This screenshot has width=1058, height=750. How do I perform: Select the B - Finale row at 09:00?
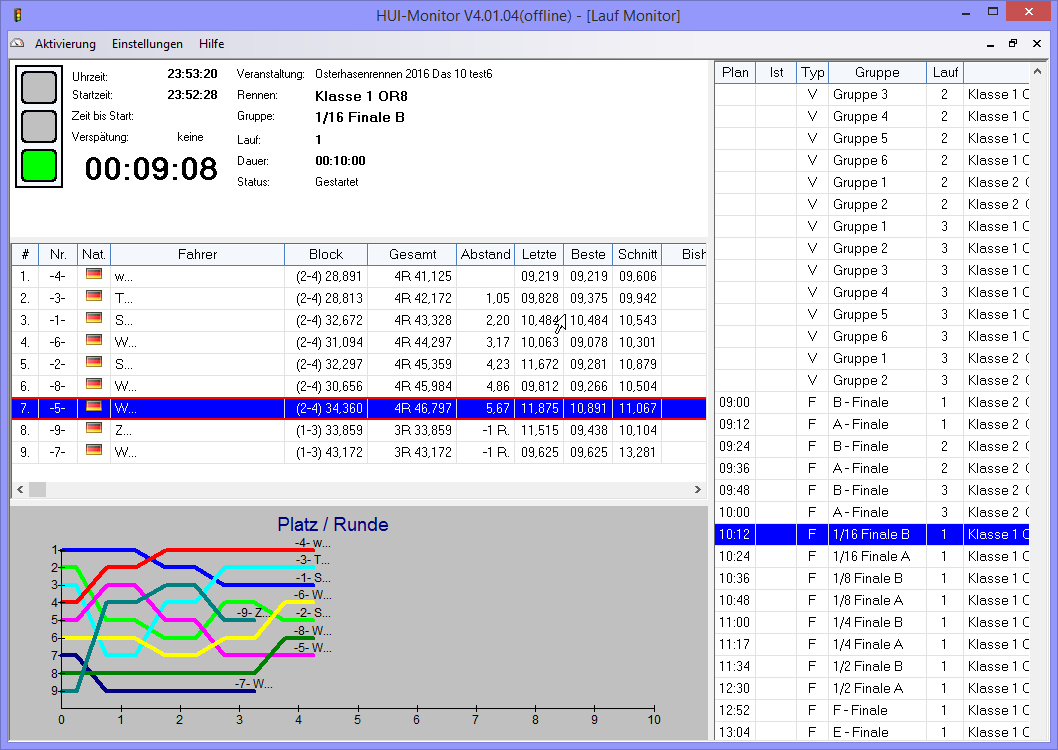872,403
